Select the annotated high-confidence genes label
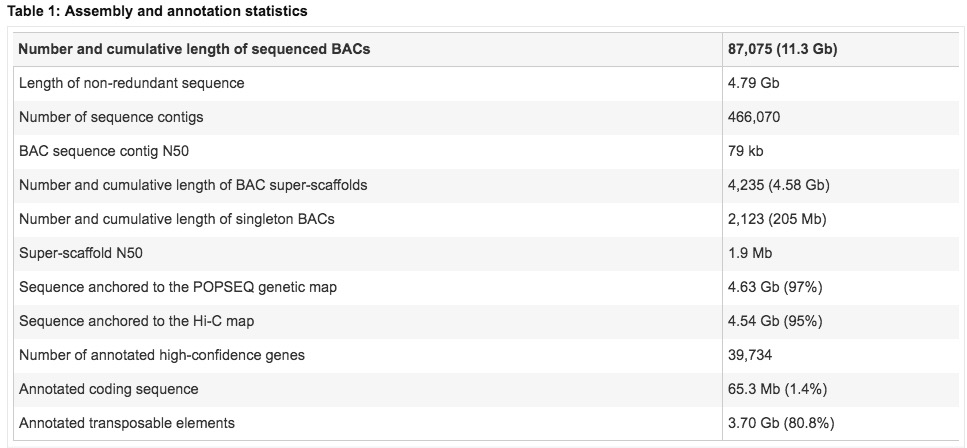967x448 pixels. pos(162,355)
